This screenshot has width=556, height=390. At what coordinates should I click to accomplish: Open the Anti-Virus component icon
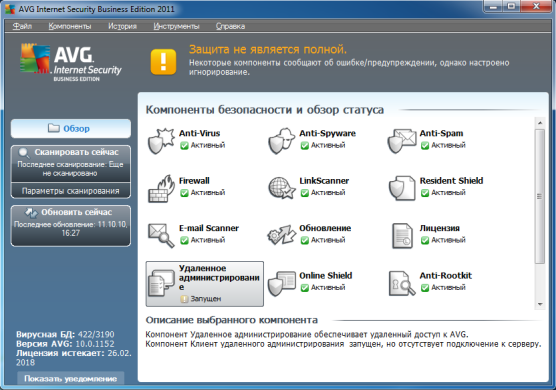click(161, 141)
